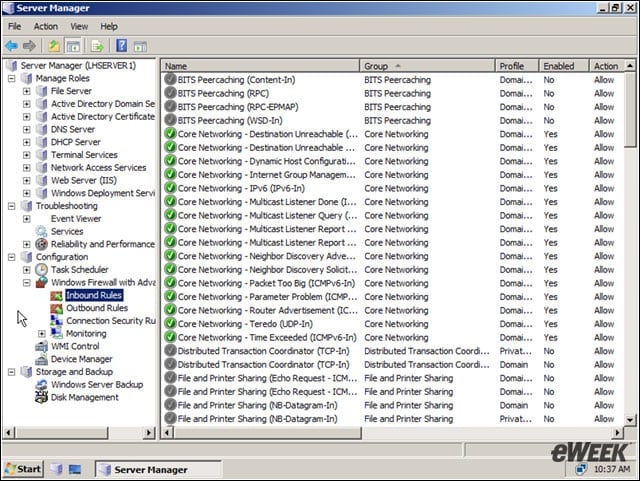Expand the Task Scheduler node
The height and width of the screenshot is (481, 640).
tap(27, 270)
